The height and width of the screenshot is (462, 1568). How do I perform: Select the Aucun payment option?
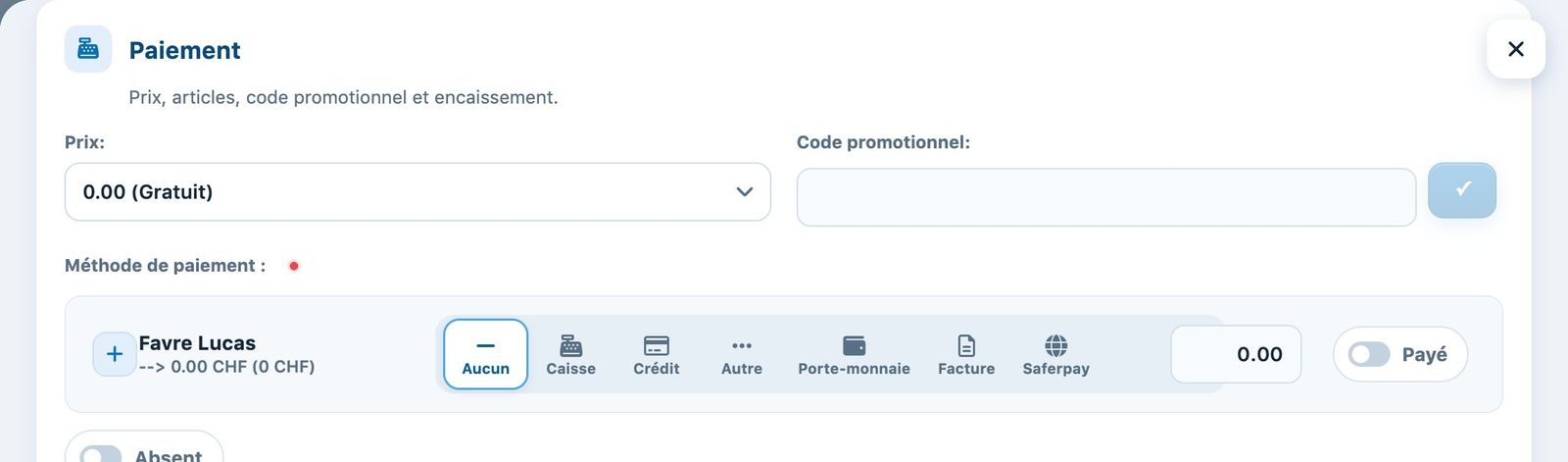[x=485, y=354]
